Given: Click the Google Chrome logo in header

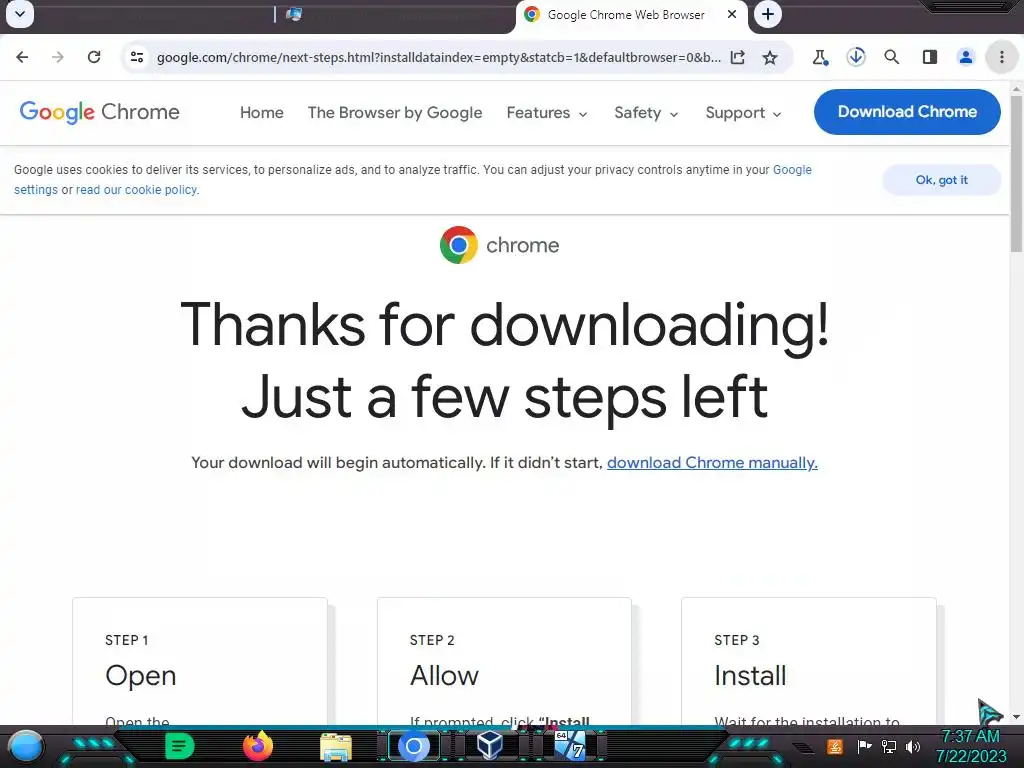Looking at the screenshot, I should coord(99,112).
